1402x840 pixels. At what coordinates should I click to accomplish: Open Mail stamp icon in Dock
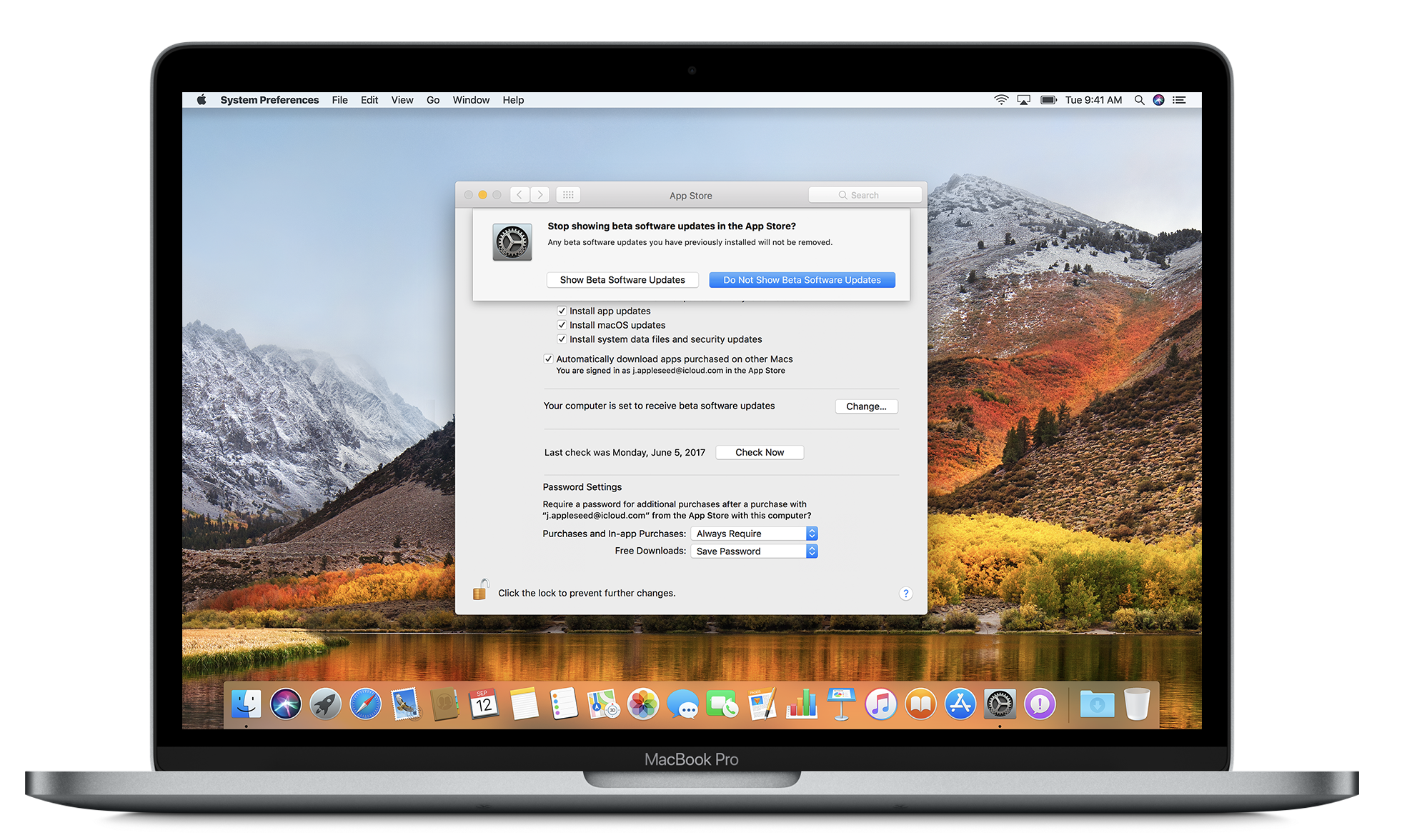point(405,704)
